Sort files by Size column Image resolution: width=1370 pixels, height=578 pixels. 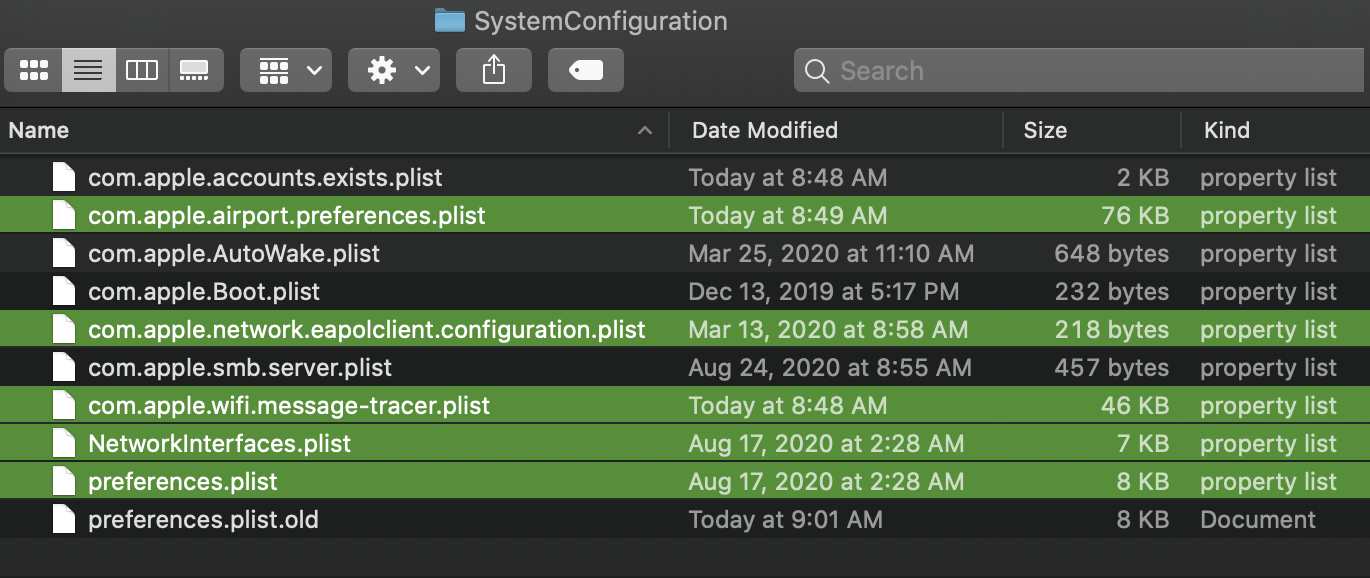click(1045, 130)
